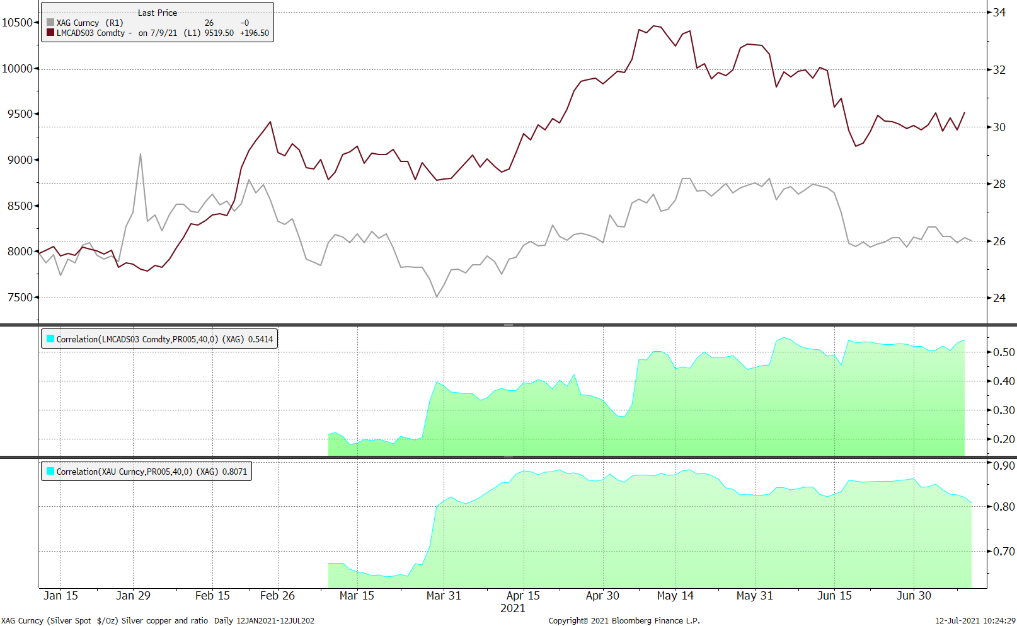Click the Correlation(XAU Curncy) legend box
1017x626 pixels.
(147, 471)
